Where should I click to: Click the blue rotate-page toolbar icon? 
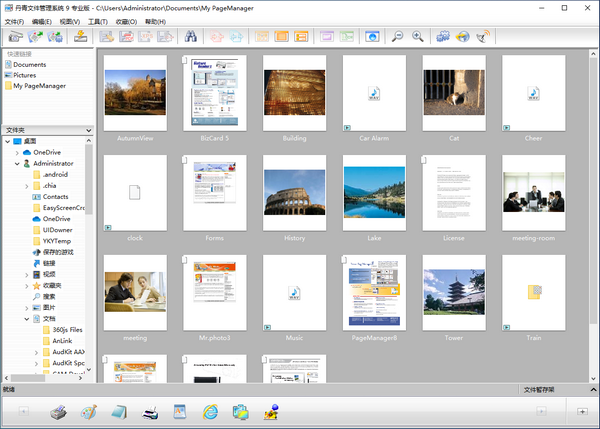(236, 37)
